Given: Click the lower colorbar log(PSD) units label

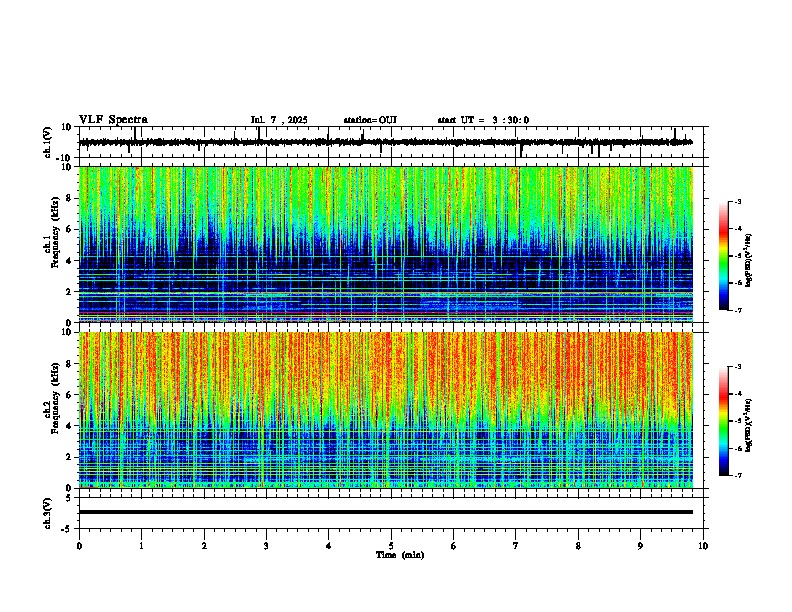Looking at the screenshot, I should (749, 426).
